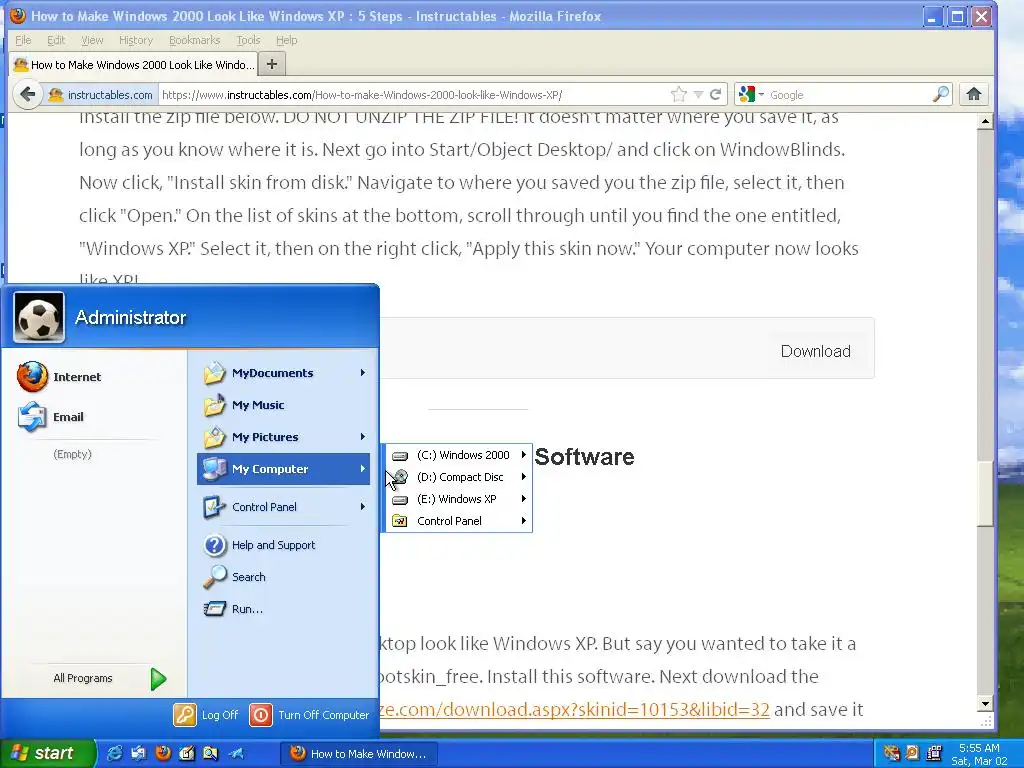1024x768 pixels.
Task: Open the View menu
Action: tap(92, 40)
